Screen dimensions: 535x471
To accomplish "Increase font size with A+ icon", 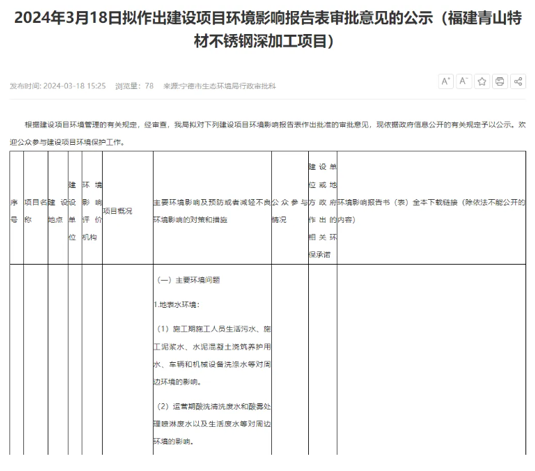I will click(x=446, y=81).
